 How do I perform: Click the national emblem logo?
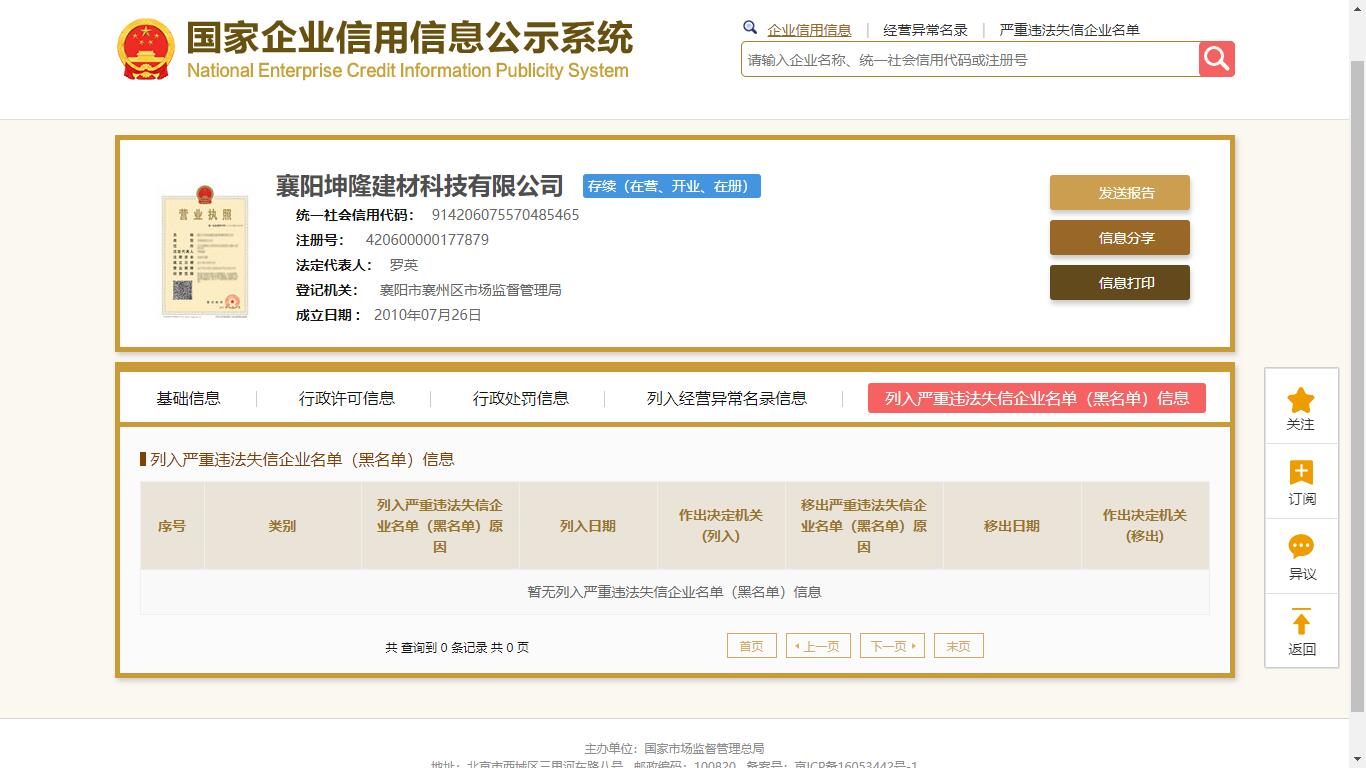[145, 50]
